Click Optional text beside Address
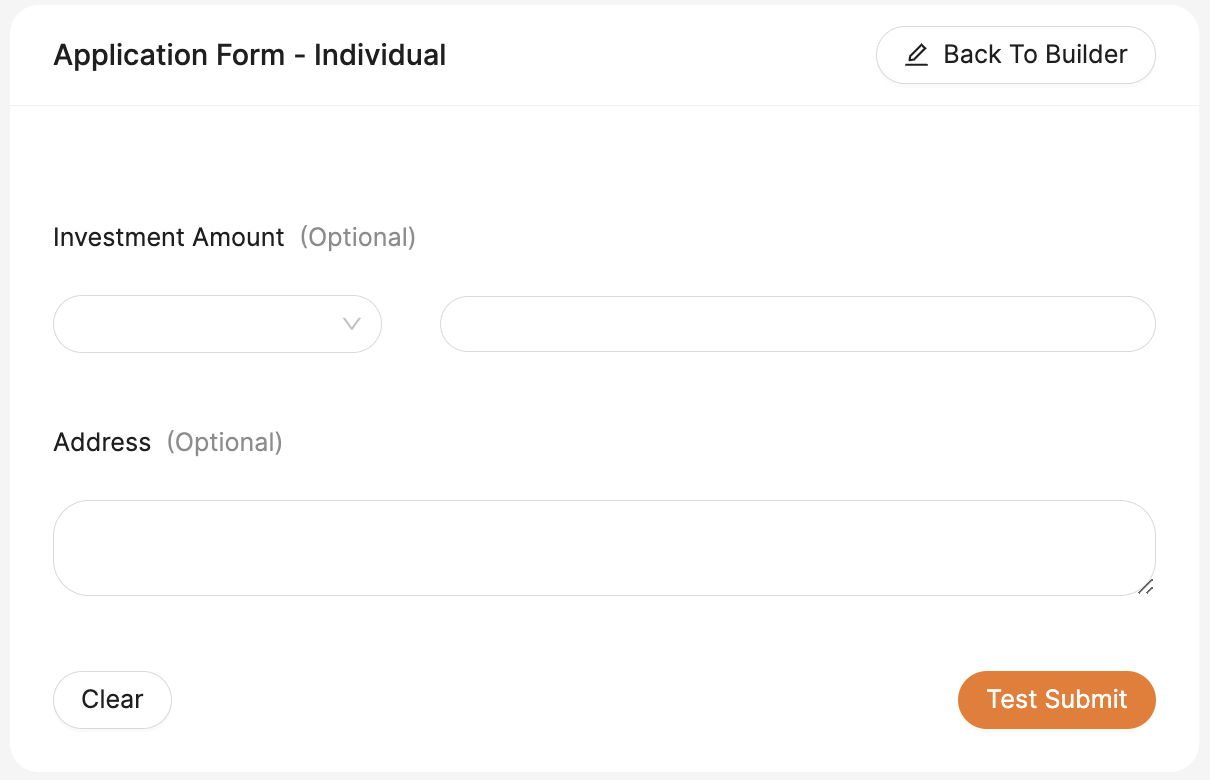Screen dimensions: 1210x780 click(x=225, y=443)
